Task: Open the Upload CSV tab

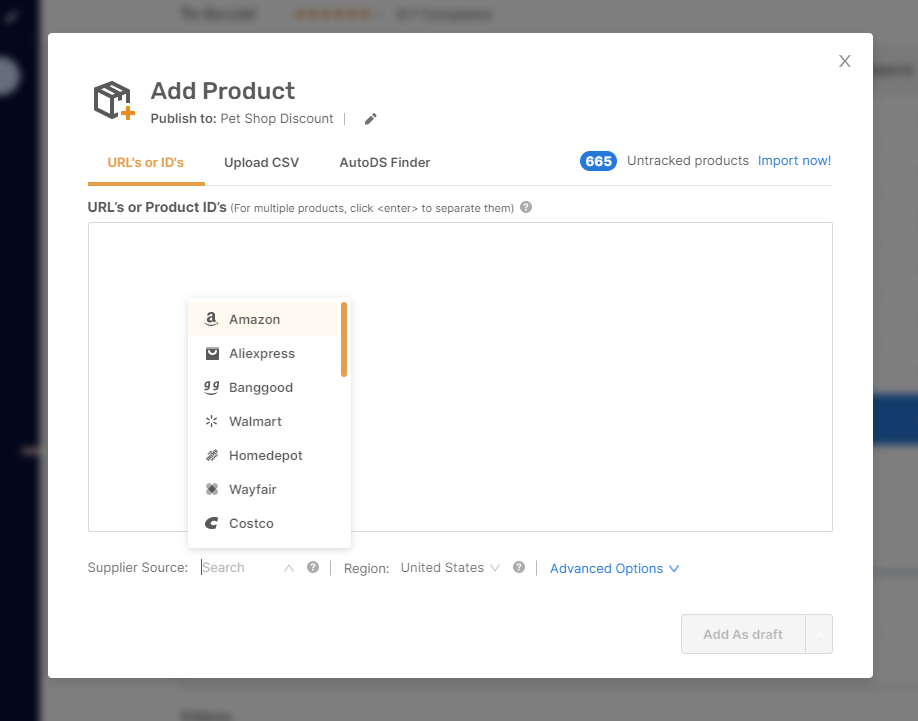Action: (x=261, y=163)
